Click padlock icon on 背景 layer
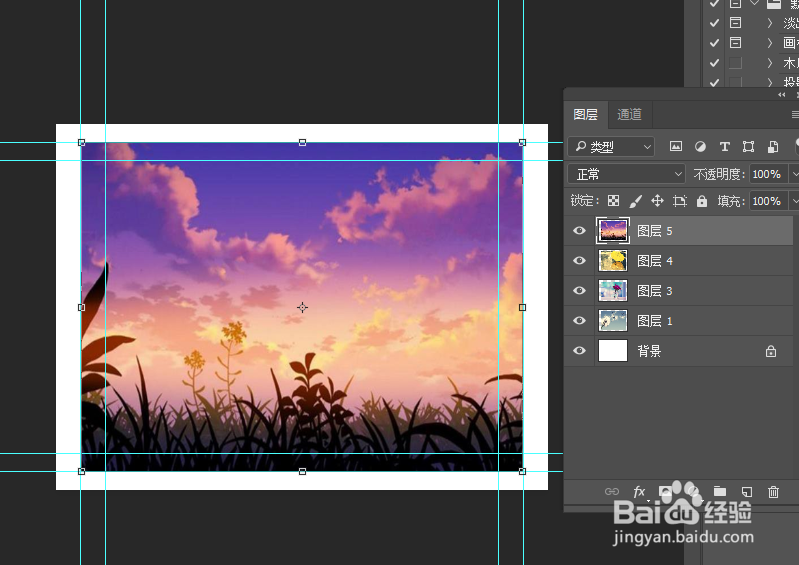 (770, 351)
